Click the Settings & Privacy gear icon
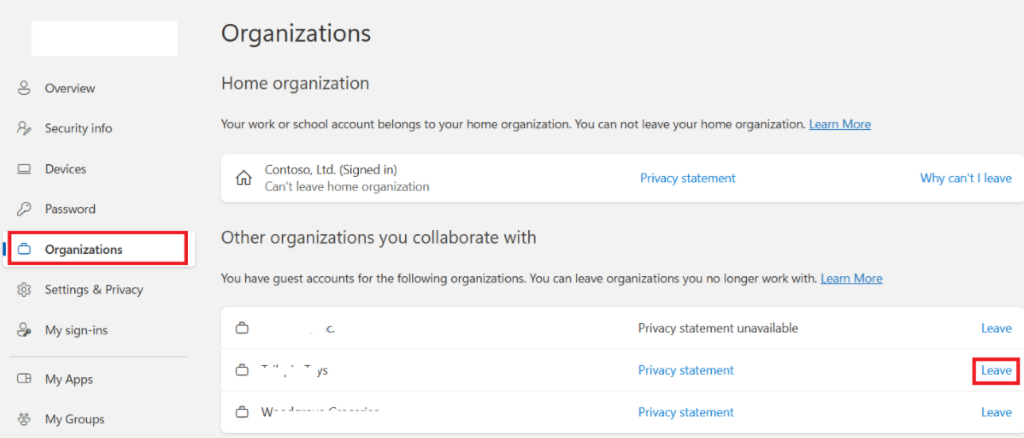 pyautogui.click(x=24, y=290)
